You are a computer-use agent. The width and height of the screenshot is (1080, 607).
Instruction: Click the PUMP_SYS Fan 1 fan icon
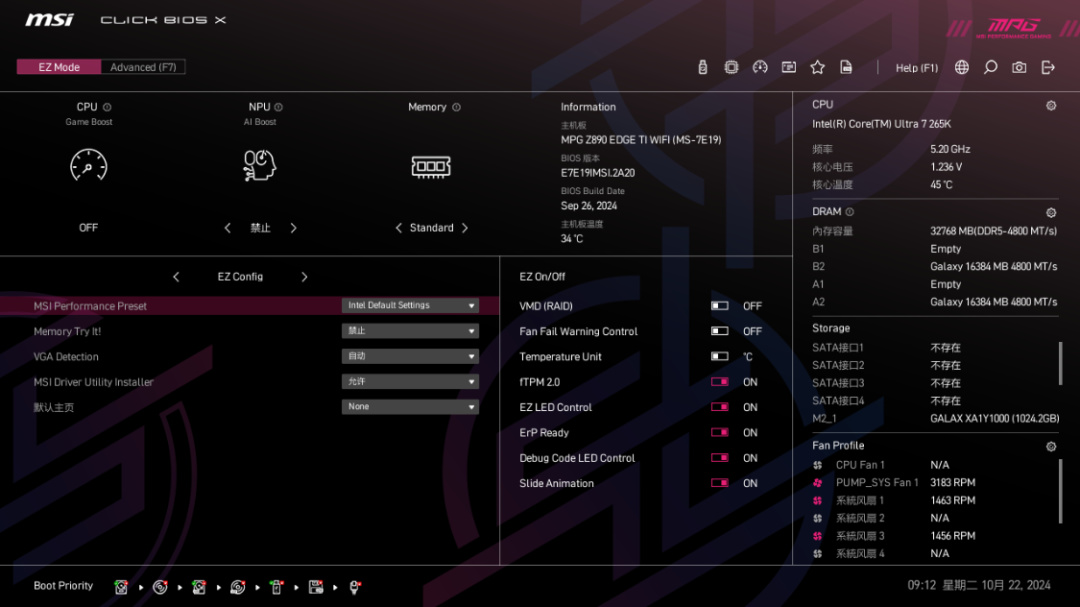coord(818,483)
